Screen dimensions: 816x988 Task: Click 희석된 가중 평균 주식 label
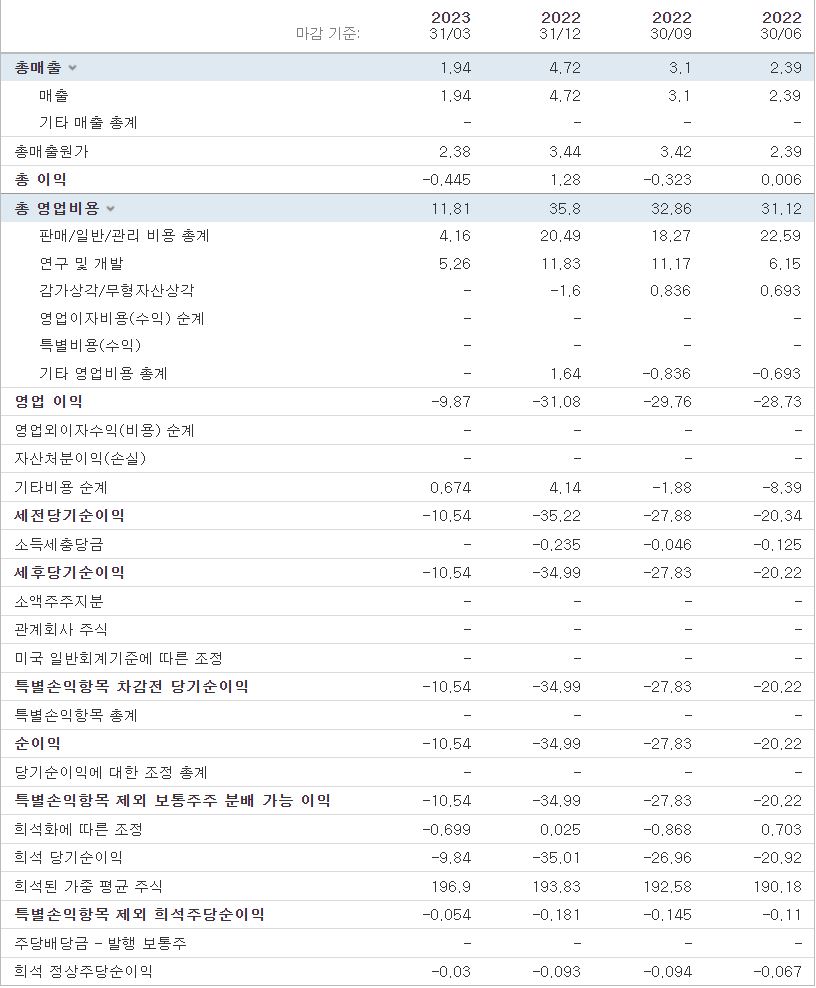point(88,887)
